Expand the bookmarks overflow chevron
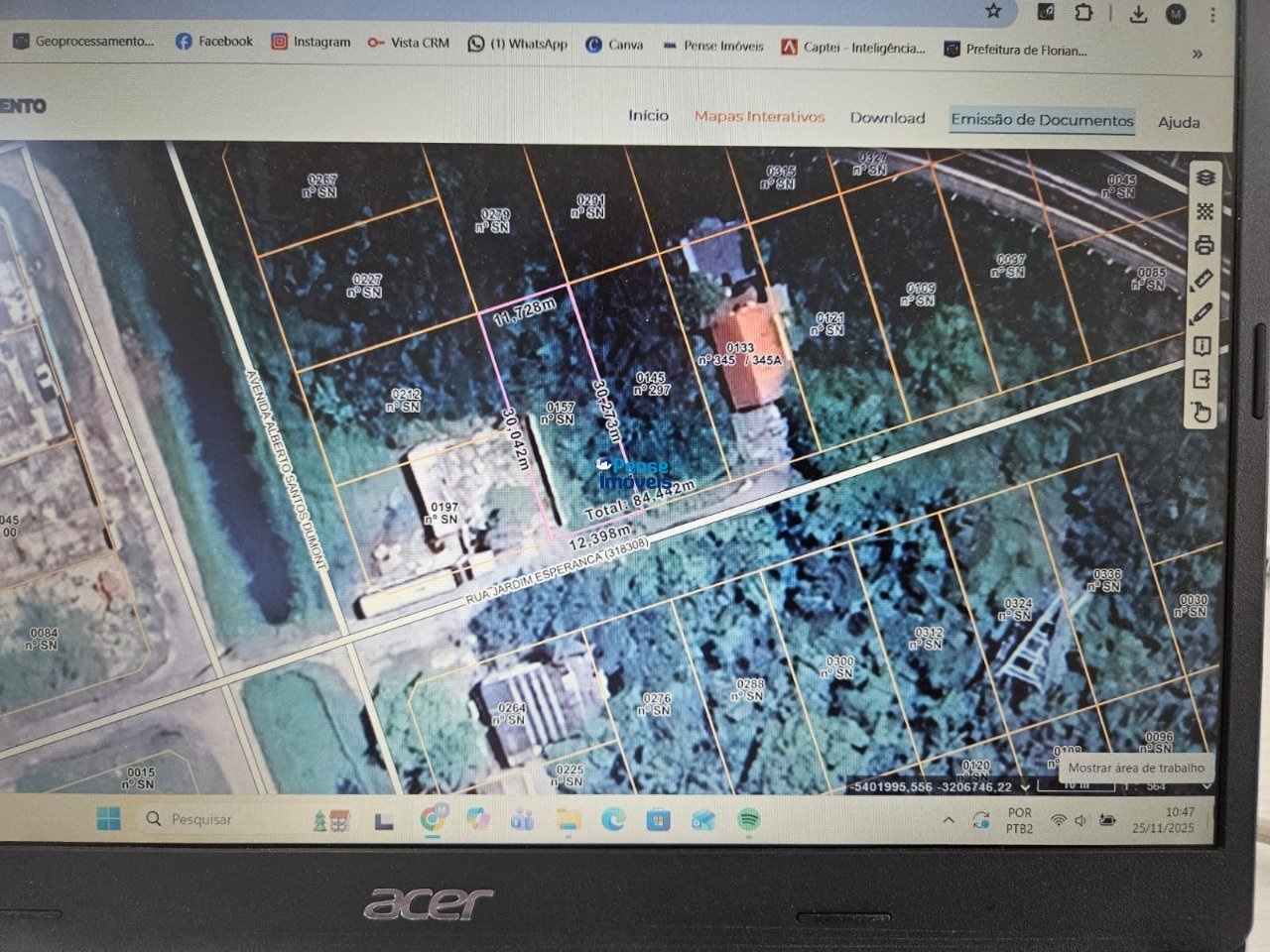Image resolution: width=1270 pixels, height=952 pixels. [1197, 56]
